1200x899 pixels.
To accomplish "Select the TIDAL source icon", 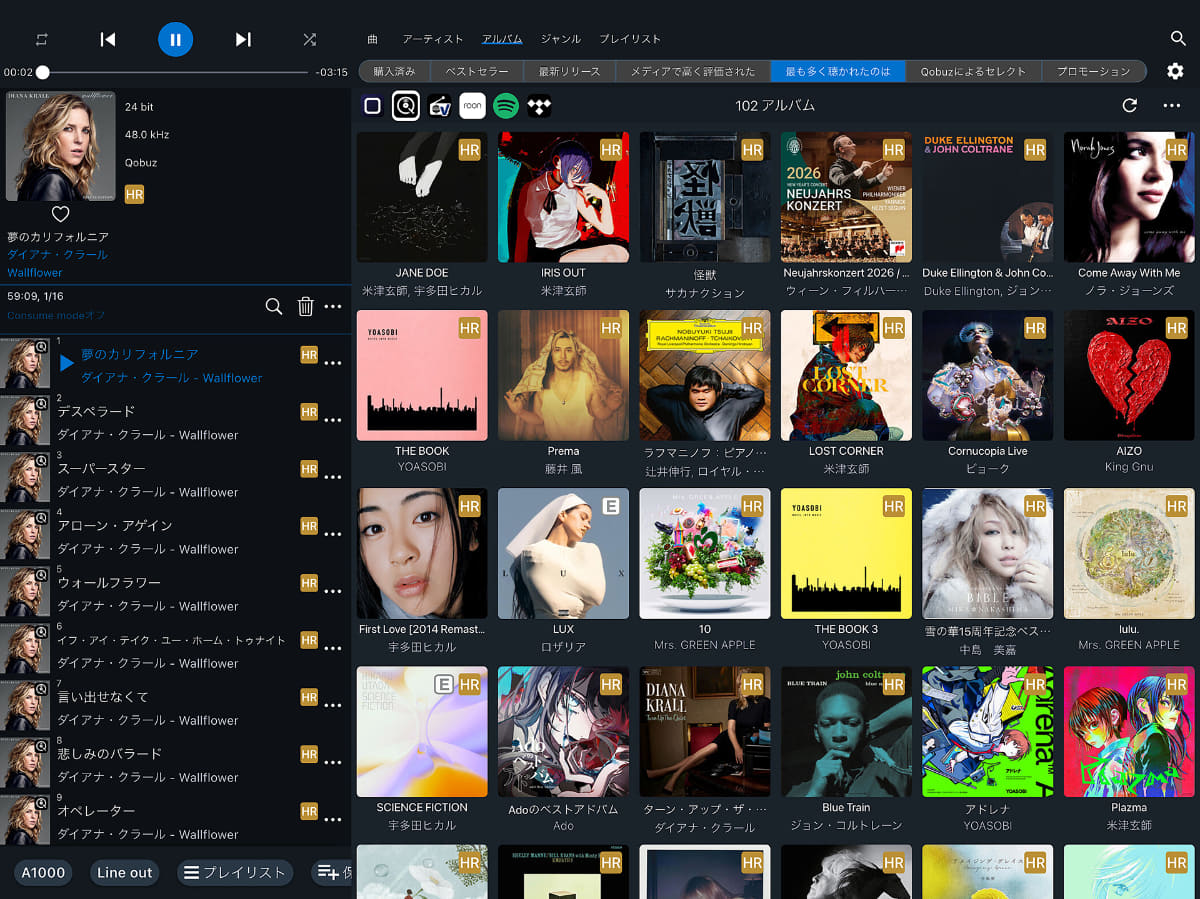I will (540, 105).
